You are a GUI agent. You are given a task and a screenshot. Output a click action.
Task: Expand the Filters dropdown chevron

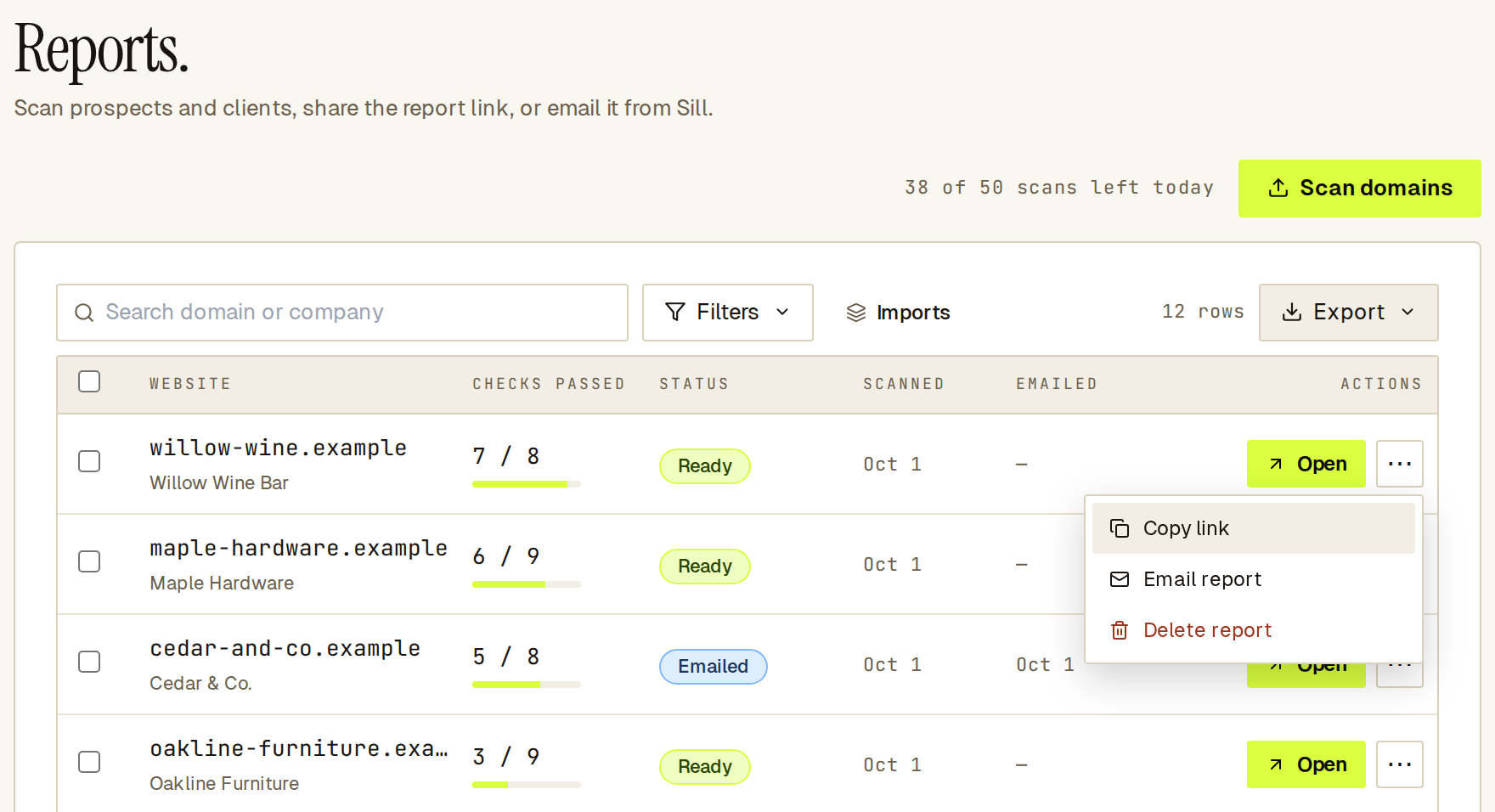[x=782, y=312]
